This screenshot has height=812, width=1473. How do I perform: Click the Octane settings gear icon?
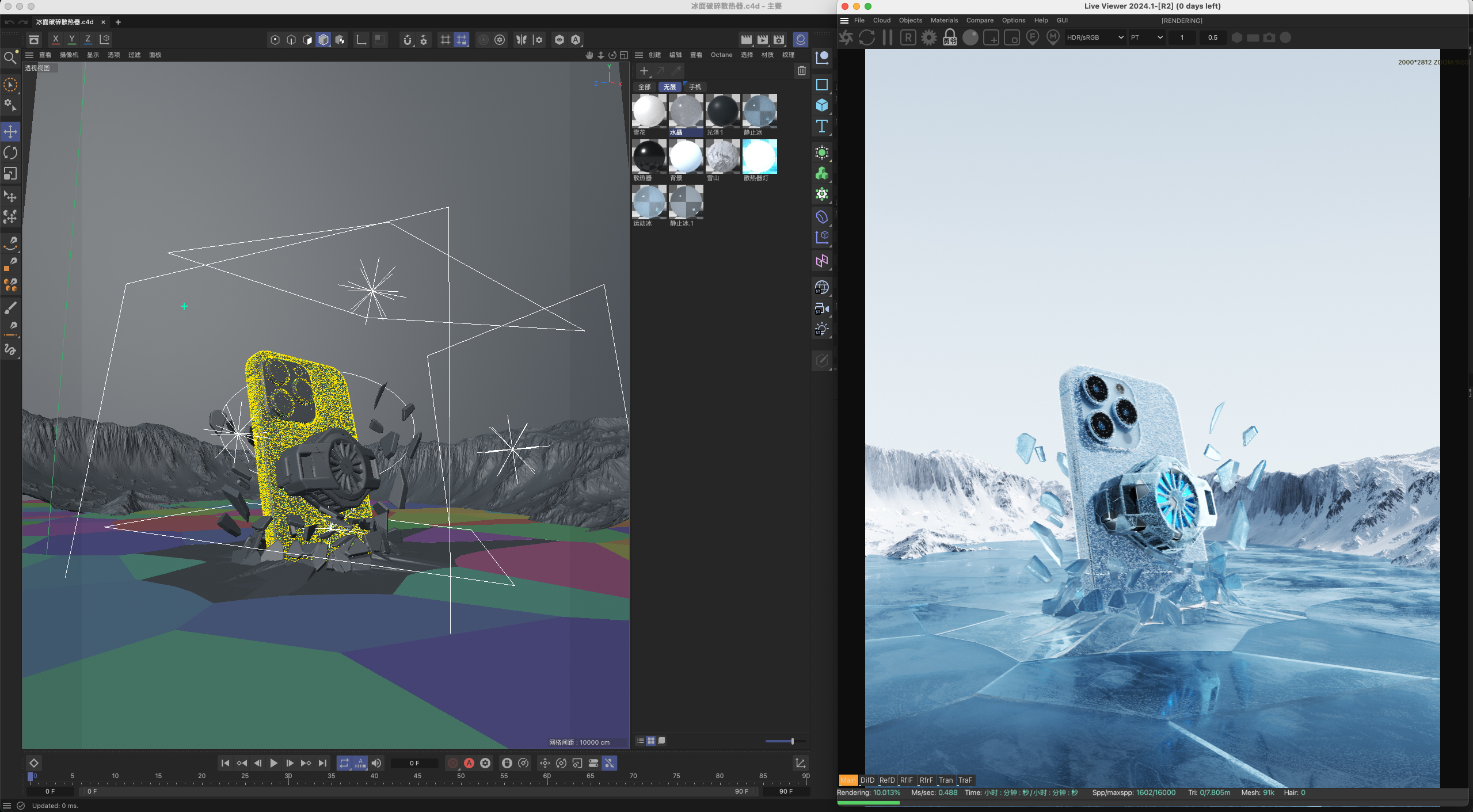tap(928, 38)
